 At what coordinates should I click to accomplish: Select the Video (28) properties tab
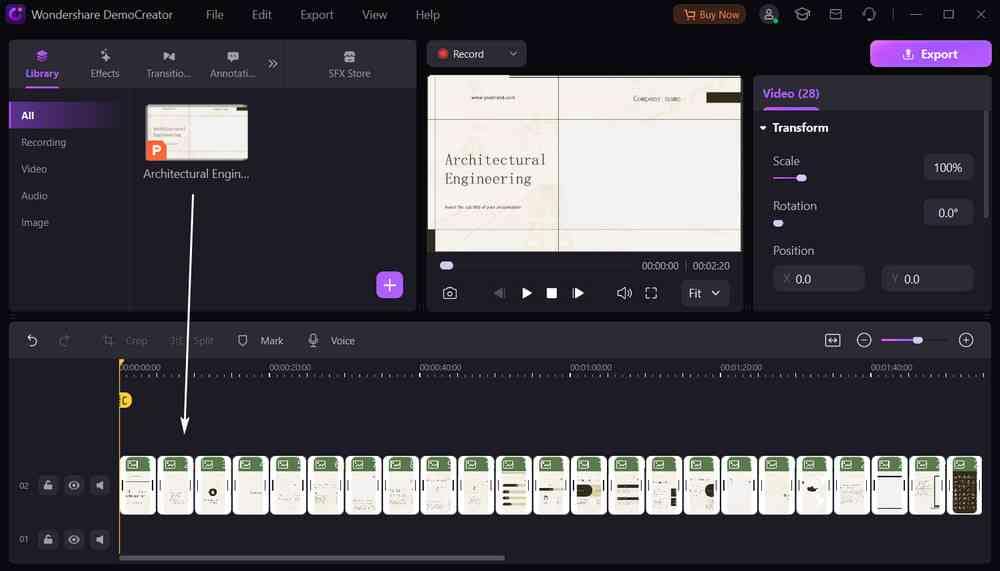791,93
